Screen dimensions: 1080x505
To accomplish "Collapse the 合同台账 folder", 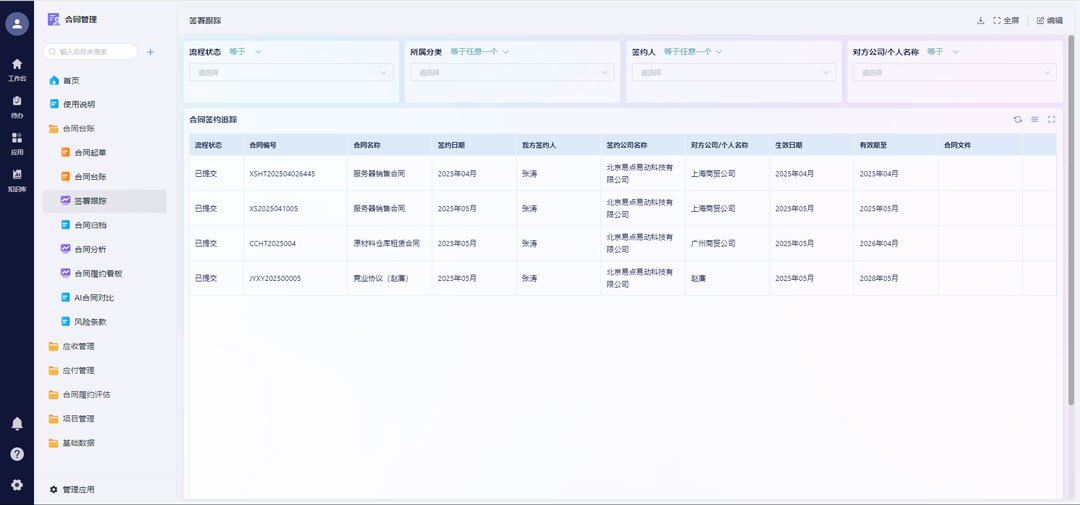I will pyautogui.click(x=78, y=128).
